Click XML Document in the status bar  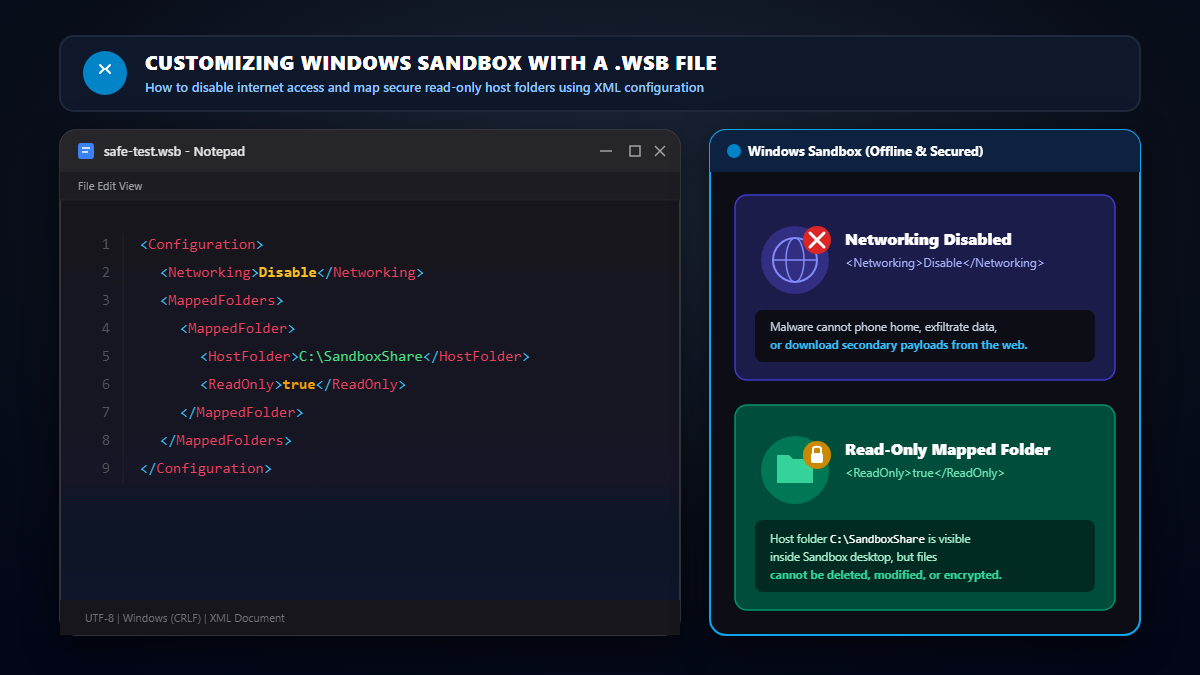[247, 618]
